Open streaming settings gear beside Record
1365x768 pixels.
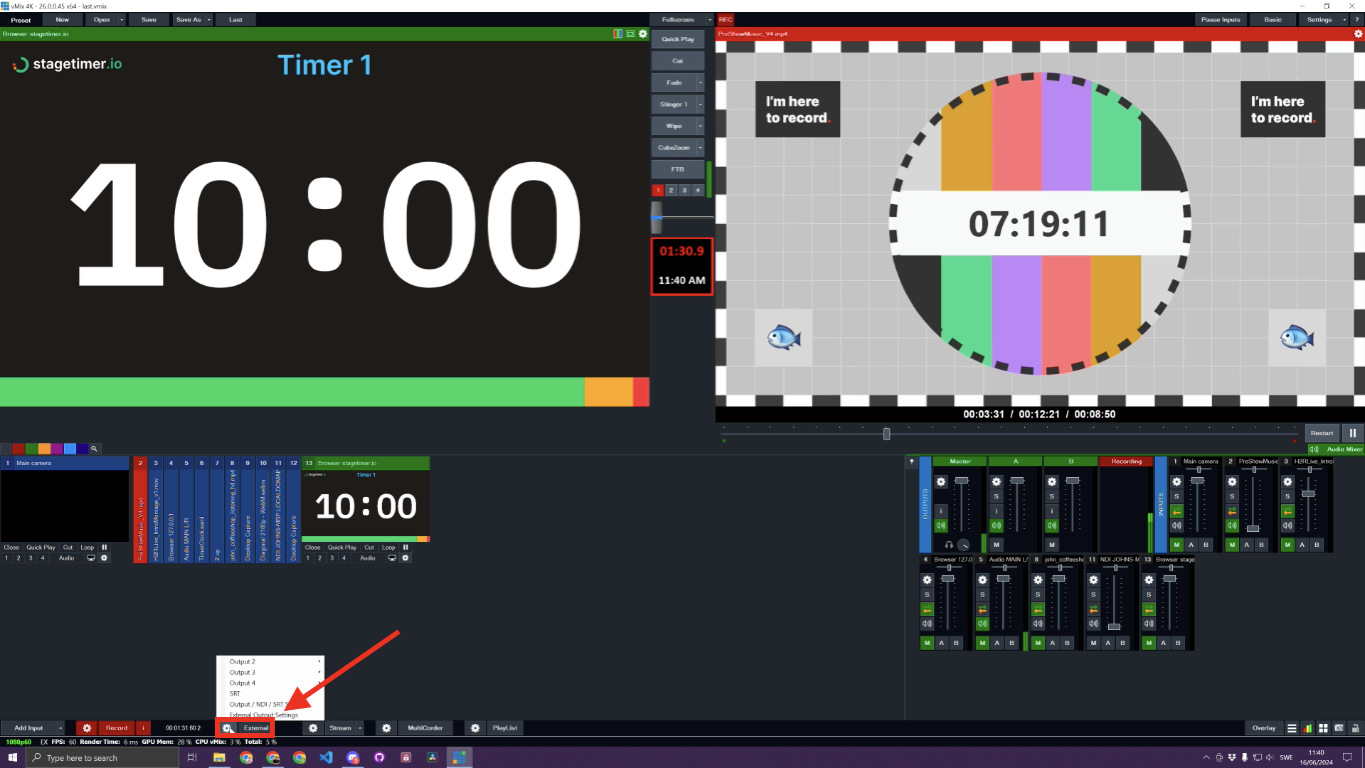85,728
